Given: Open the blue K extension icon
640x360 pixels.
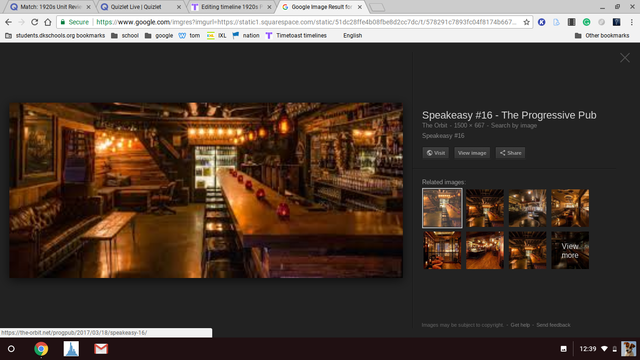Looking at the screenshot, I should (x=542, y=22).
